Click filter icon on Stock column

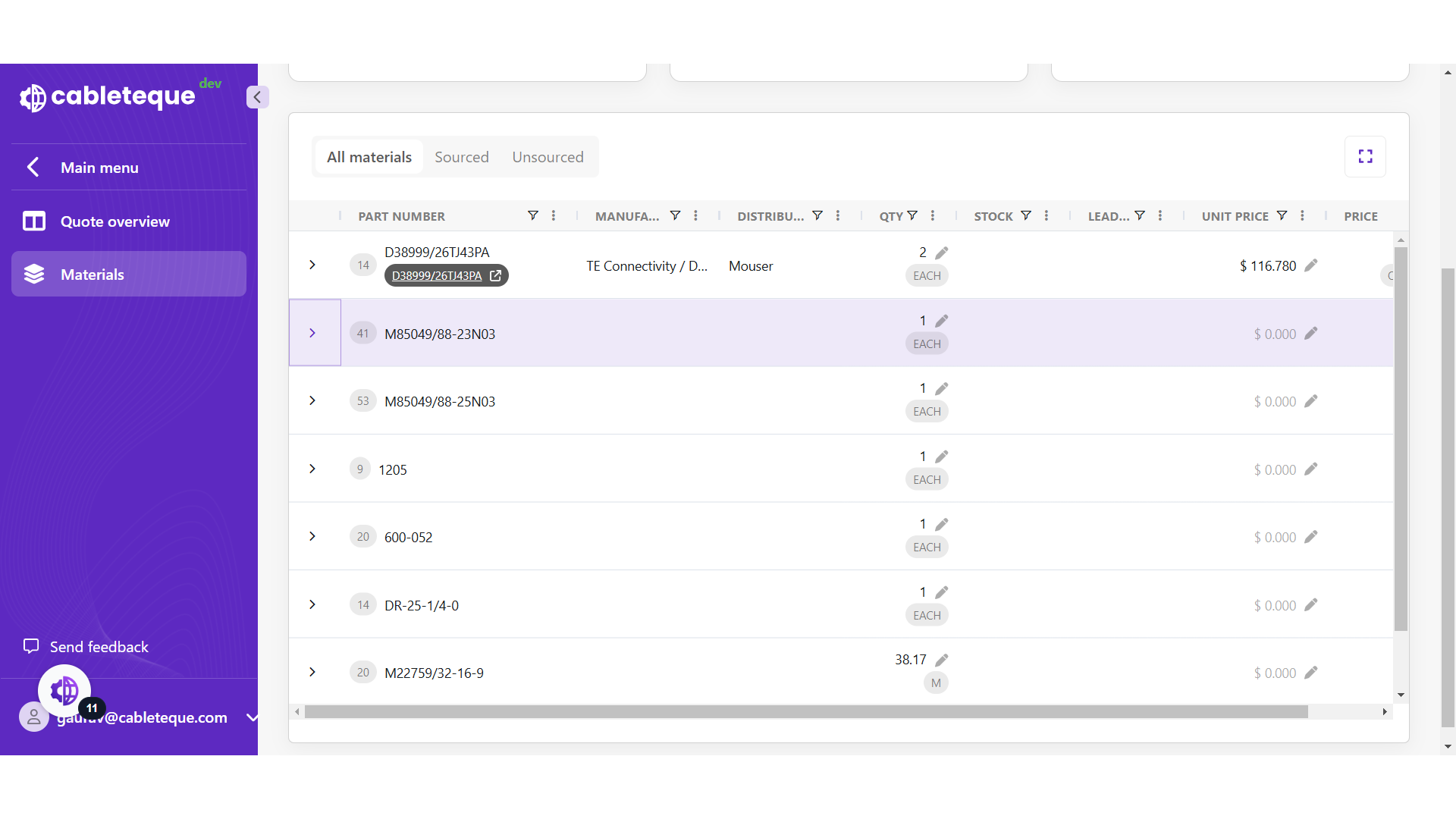pyautogui.click(x=1025, y=216)
